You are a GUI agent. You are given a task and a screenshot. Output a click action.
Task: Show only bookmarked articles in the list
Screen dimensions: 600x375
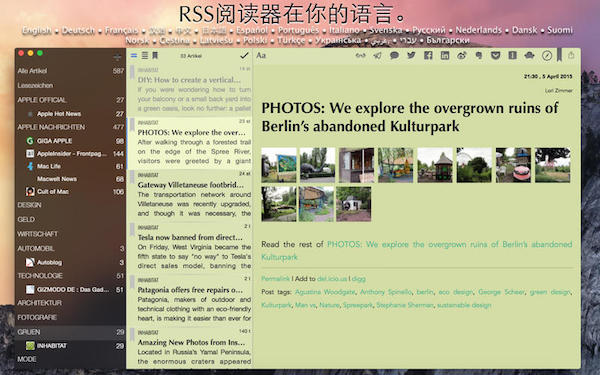pyautogui.click(x=155, y=55)
